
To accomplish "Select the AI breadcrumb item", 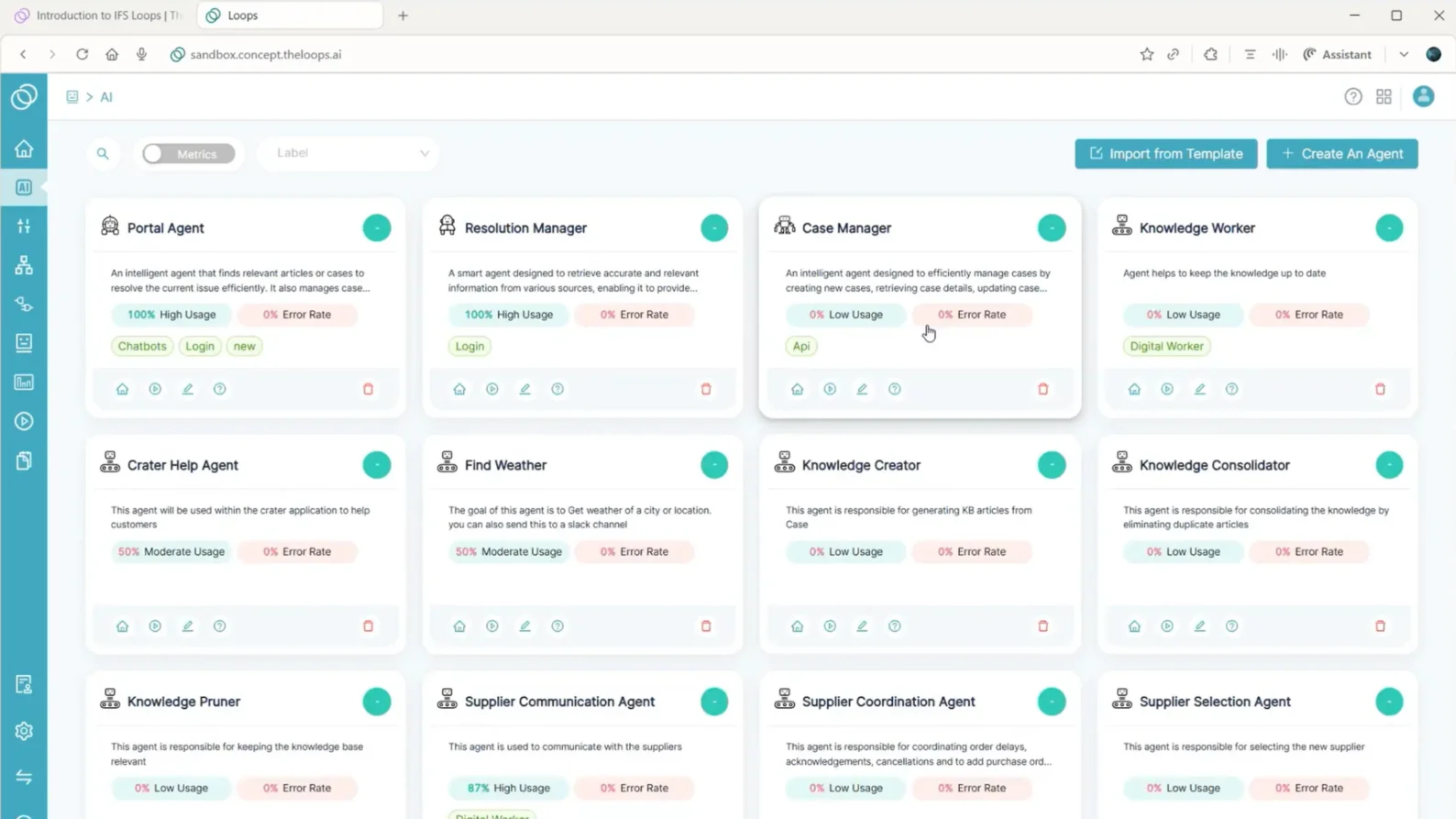I will click(x=106, y=97).
